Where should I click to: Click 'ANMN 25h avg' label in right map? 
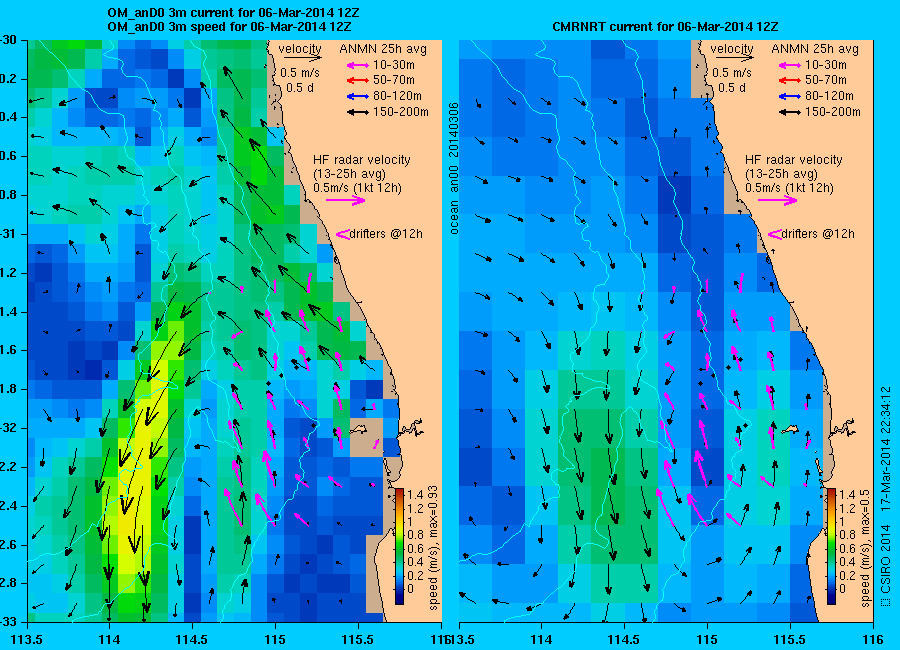pyautogui.click(x=815, y=49)
